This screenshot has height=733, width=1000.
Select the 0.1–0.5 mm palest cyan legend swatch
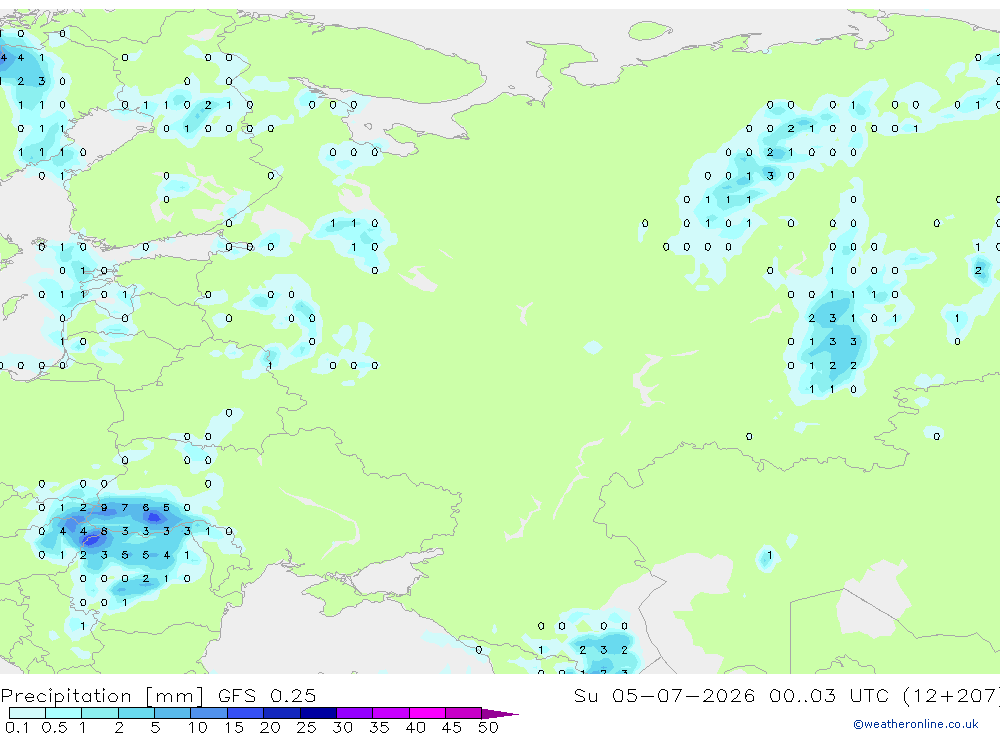(x=27, y=713)
